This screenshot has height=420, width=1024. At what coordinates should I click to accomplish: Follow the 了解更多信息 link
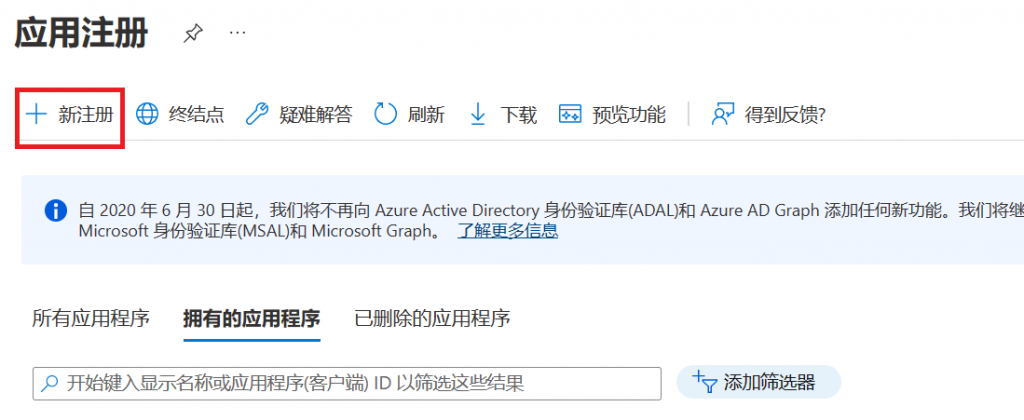(x=507, y=231)
